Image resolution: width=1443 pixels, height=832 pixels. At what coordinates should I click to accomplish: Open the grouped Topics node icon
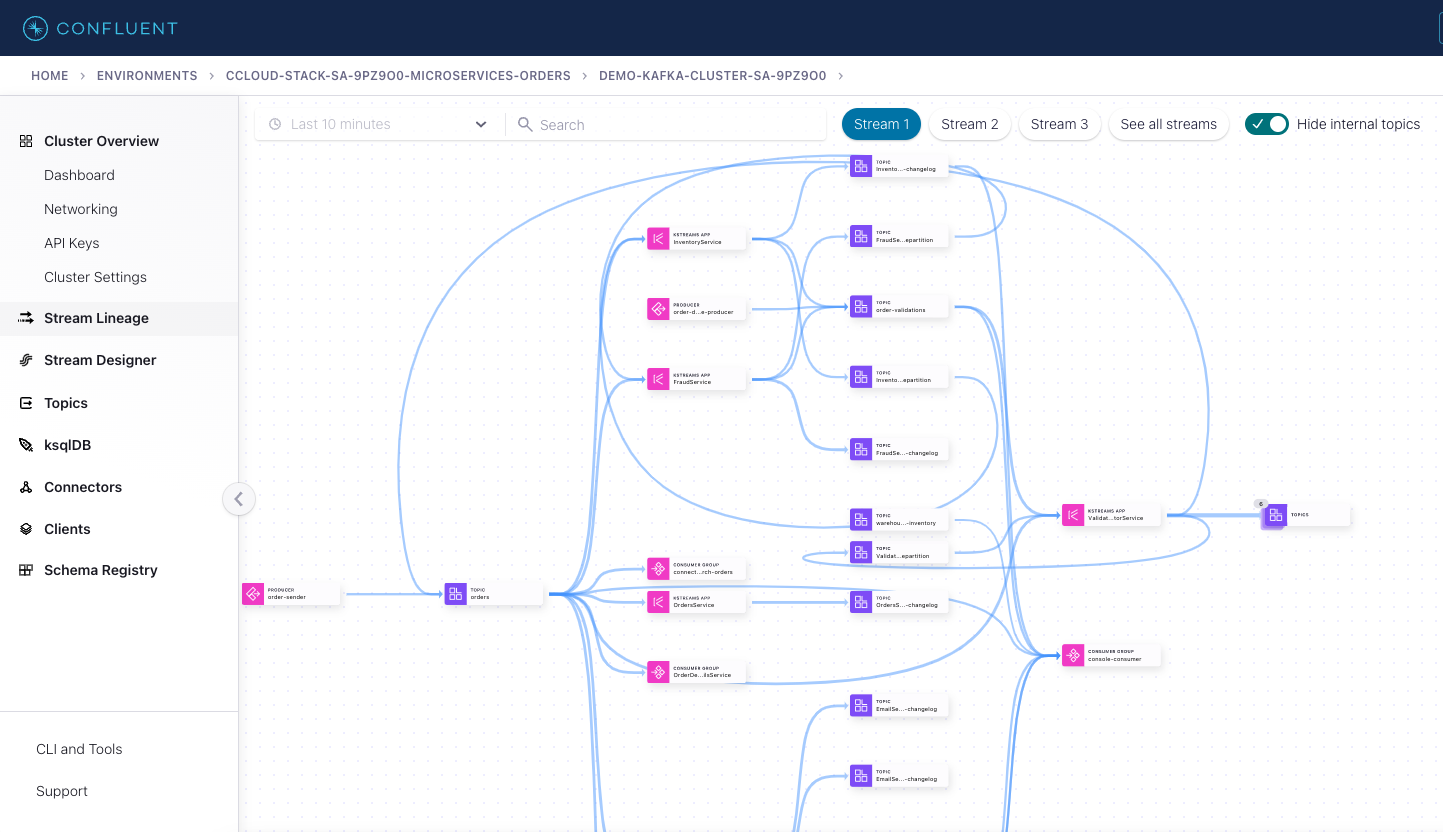[1275, 516]
